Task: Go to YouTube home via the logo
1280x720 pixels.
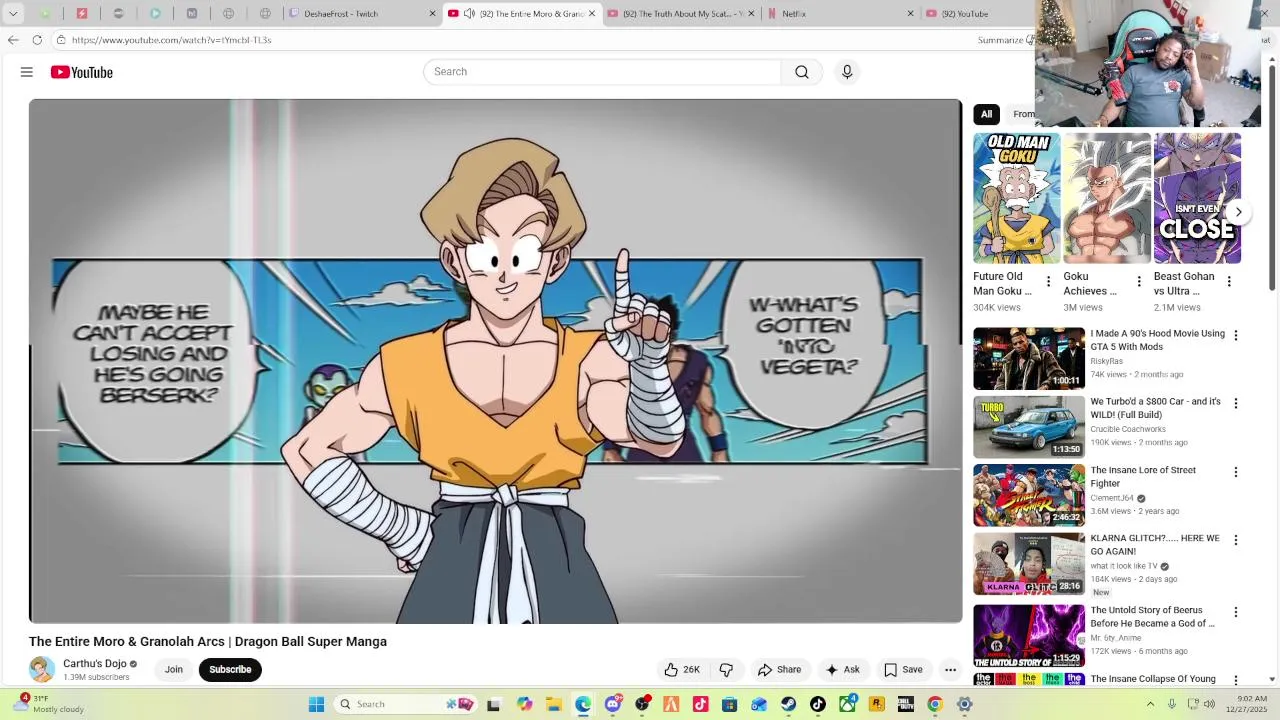Action: [82, 72]
